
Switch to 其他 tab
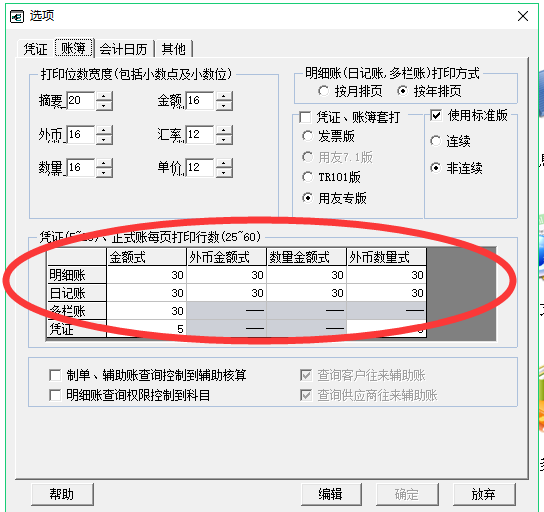[x=173, y=49]
